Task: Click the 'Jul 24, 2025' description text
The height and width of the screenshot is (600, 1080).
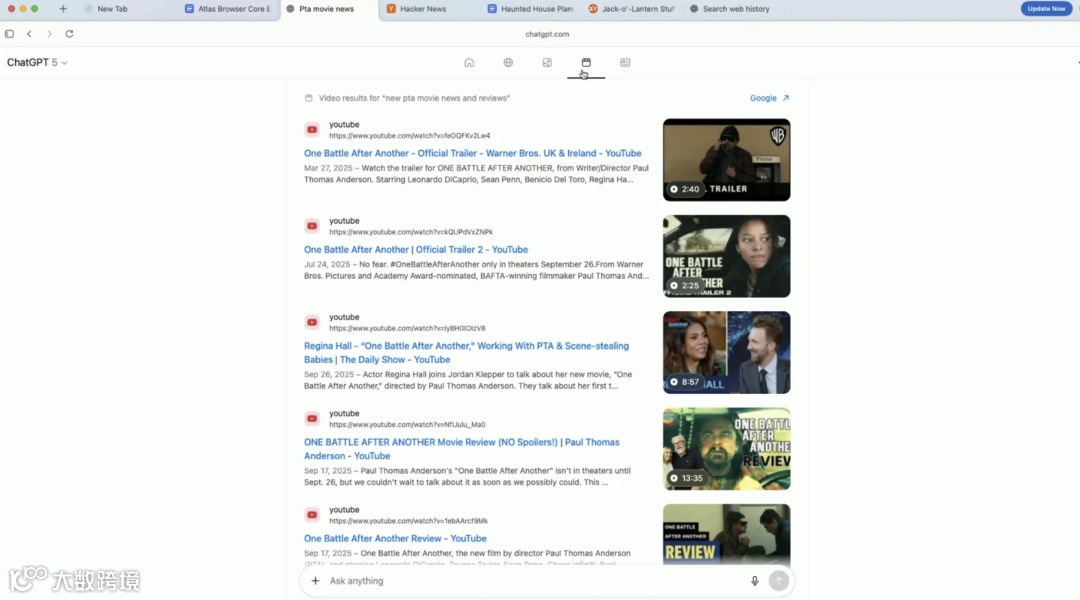Action: (x=476, y=270)
